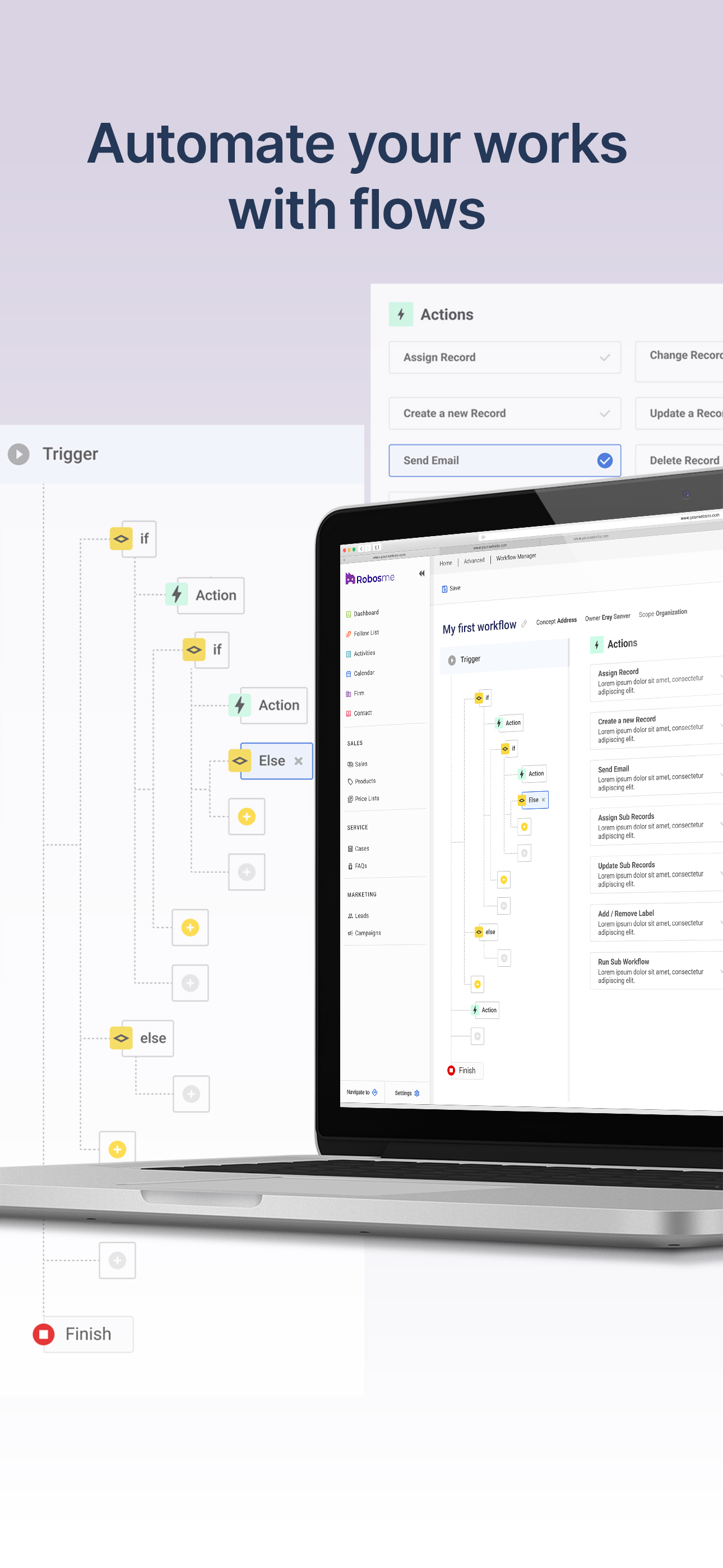Toggle the Assign Record checkmark in large Actions panel
723x1568 pixels.
click(x=605, y=357)
